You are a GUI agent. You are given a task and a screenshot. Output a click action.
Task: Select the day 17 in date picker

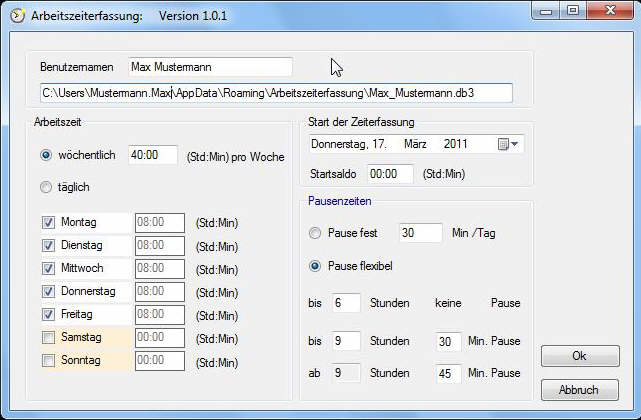click(x=379, y=144)
